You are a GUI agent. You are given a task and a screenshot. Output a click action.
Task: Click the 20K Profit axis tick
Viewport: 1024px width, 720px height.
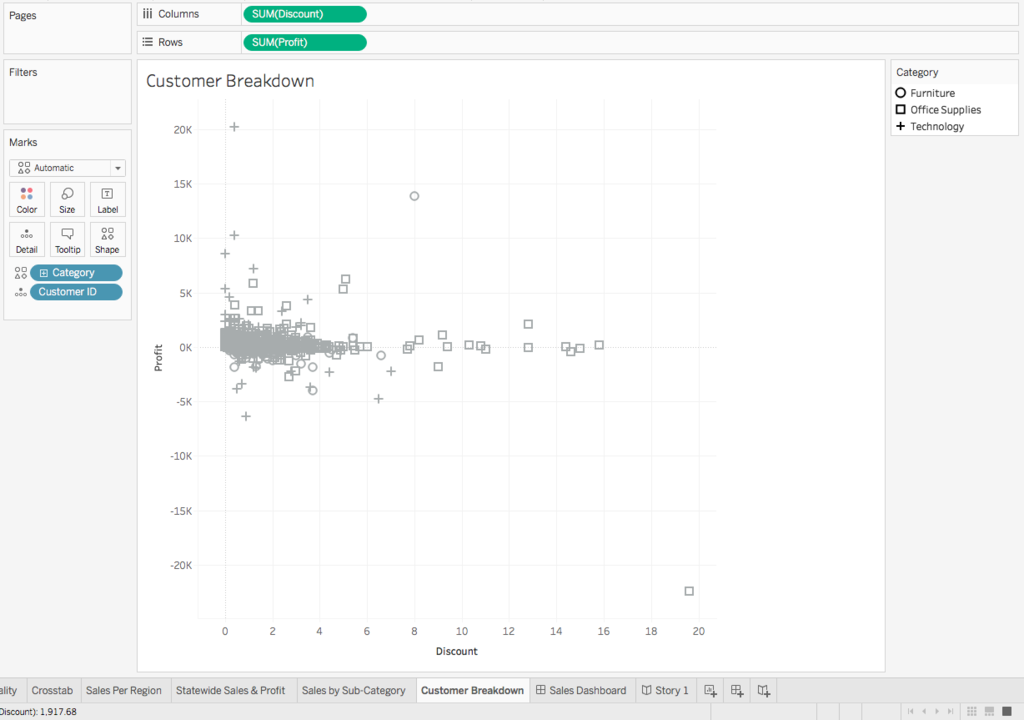point(183,130)
